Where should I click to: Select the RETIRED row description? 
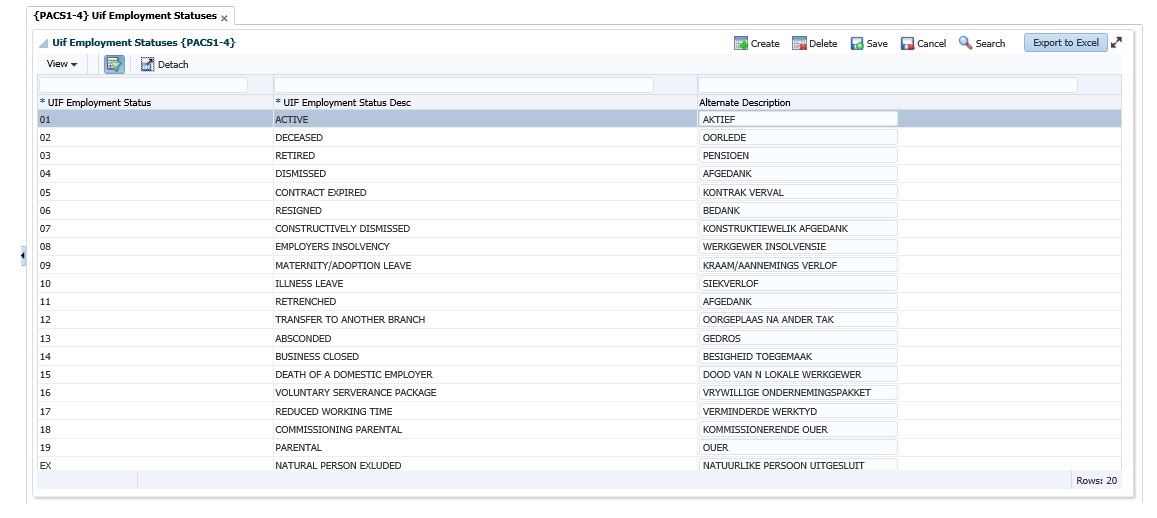point(485,156)
